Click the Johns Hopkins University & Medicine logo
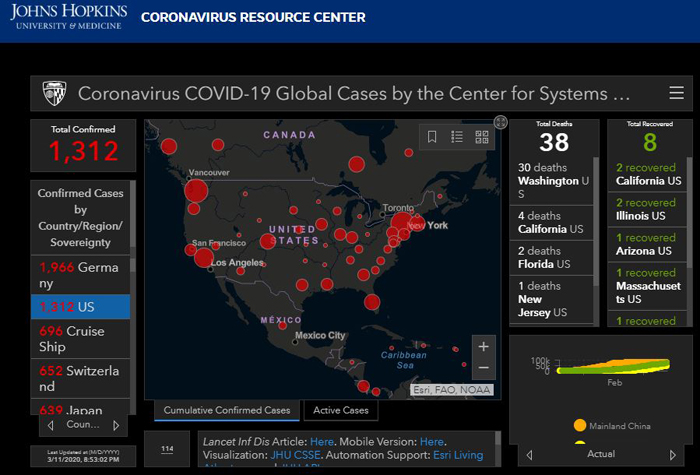 pyautogui.click(x=69, y=17)
